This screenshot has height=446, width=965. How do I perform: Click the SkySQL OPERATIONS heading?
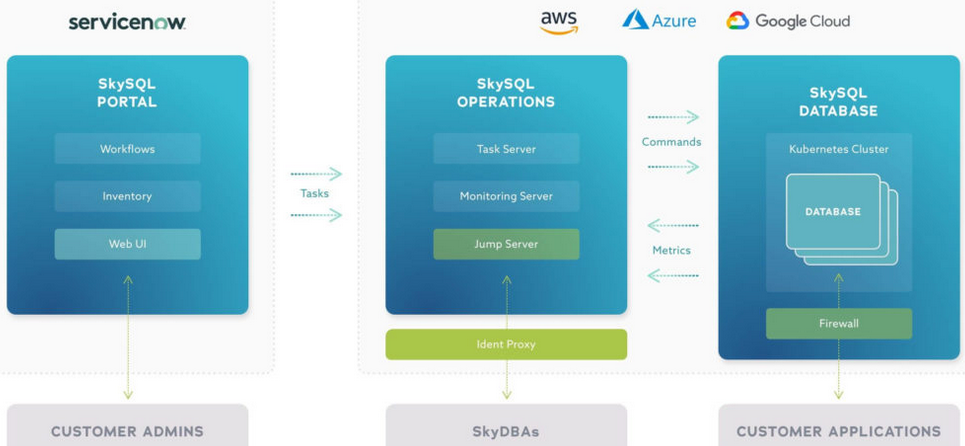coord(507,93)
